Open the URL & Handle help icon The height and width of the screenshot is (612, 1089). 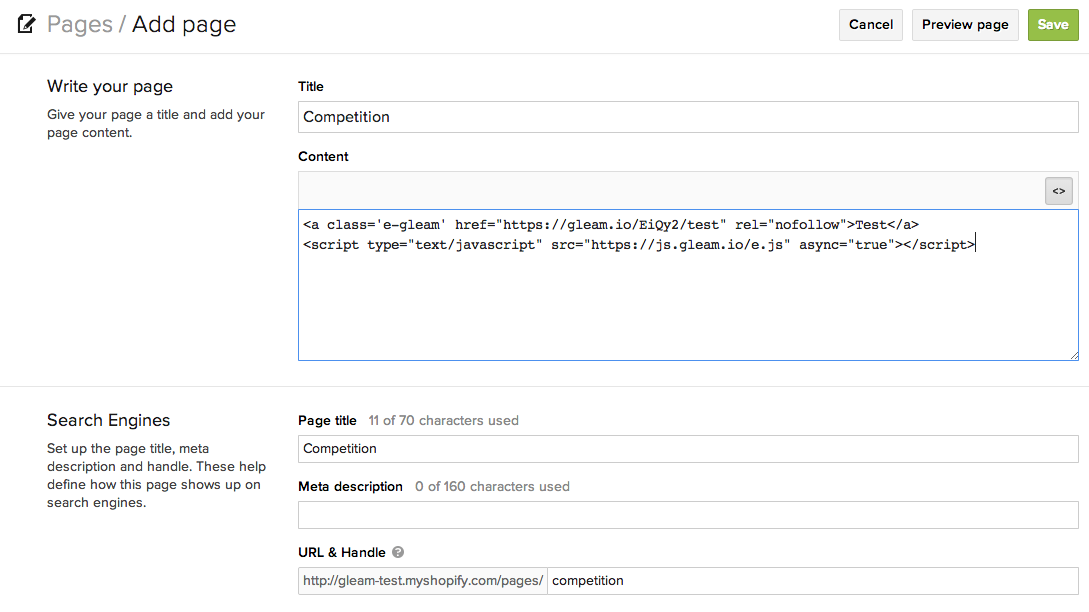point(398,552)
